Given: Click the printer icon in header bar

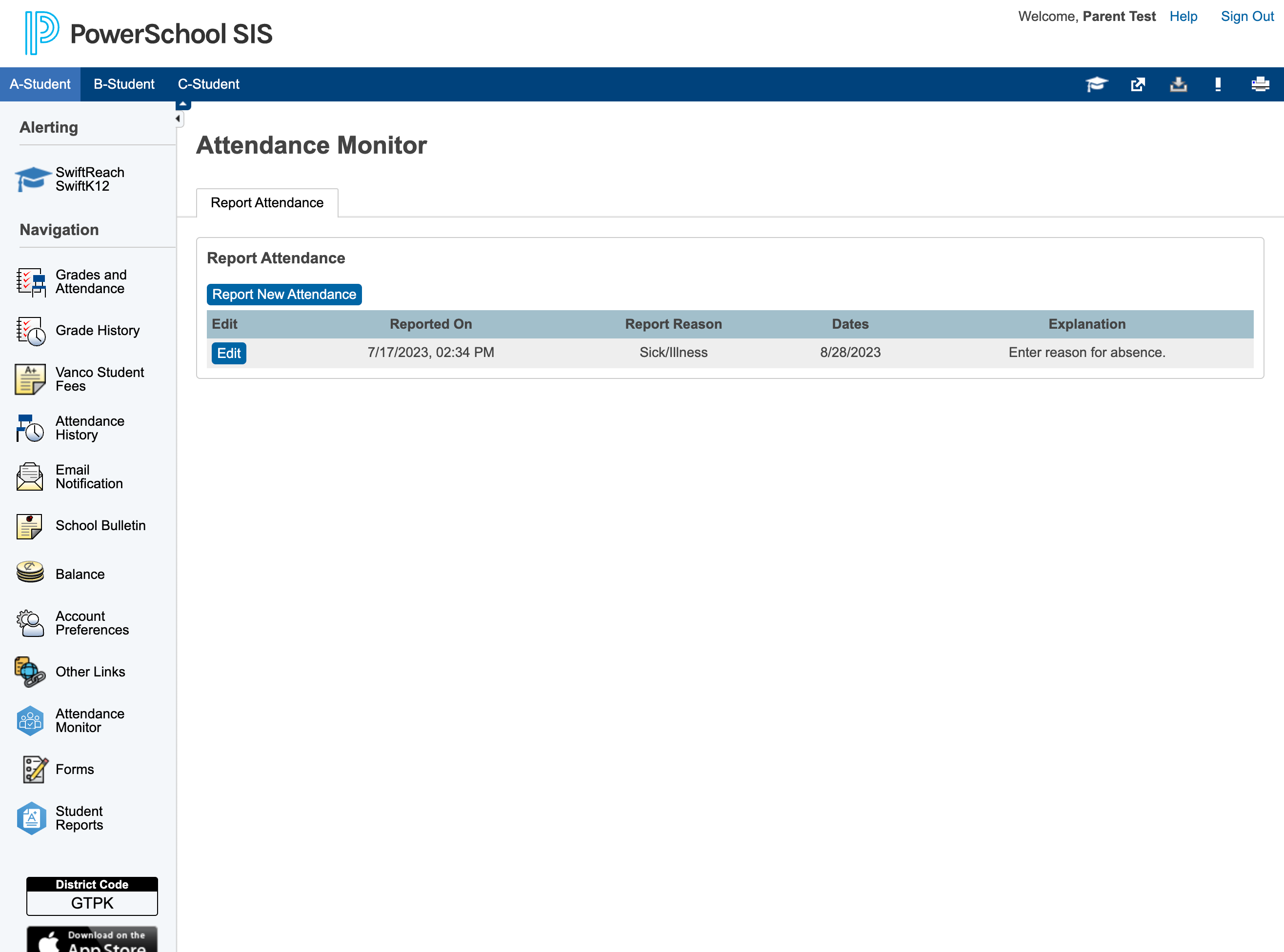Looking at the screenshot, I should pyautogui.click(x=1261, y=84).
